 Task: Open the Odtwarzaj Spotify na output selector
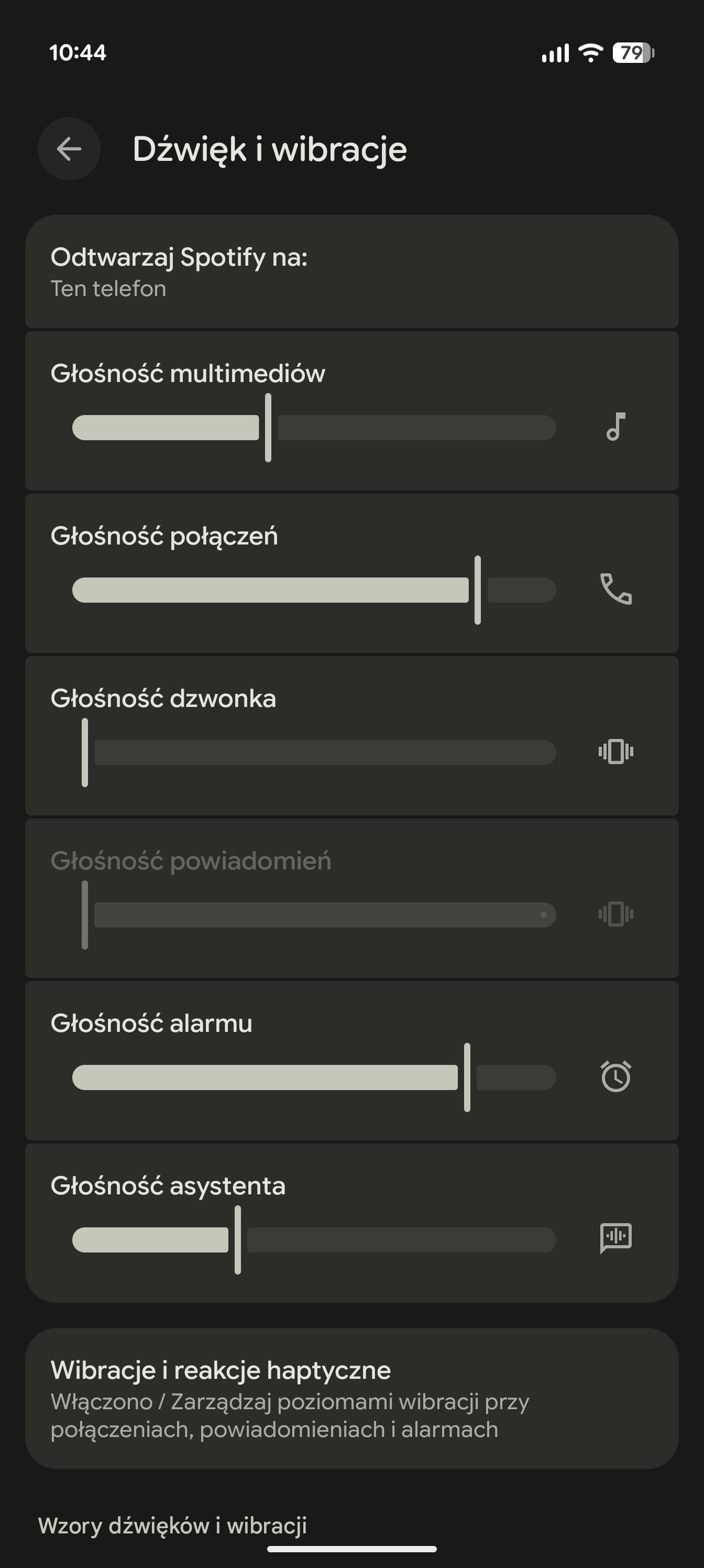(351, 271)
